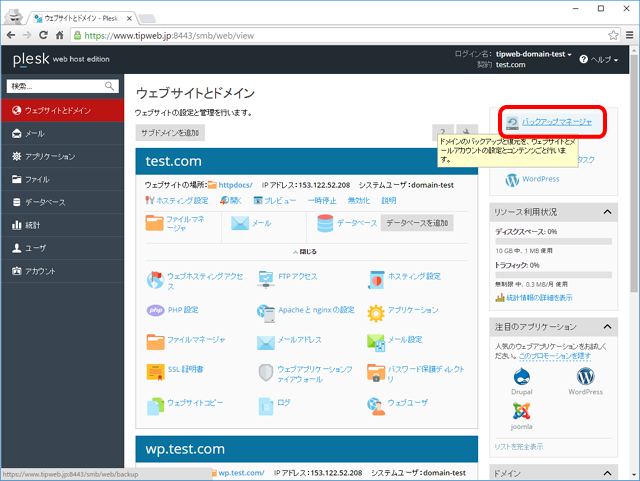
Task: Select the Drupal application icon
Action: 522,376
